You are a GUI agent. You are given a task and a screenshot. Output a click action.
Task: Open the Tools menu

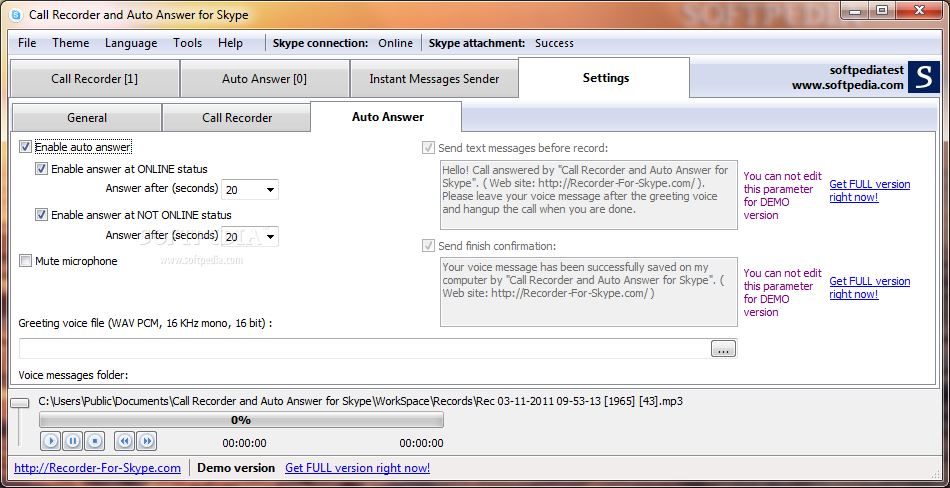click(x=187, y=43)
